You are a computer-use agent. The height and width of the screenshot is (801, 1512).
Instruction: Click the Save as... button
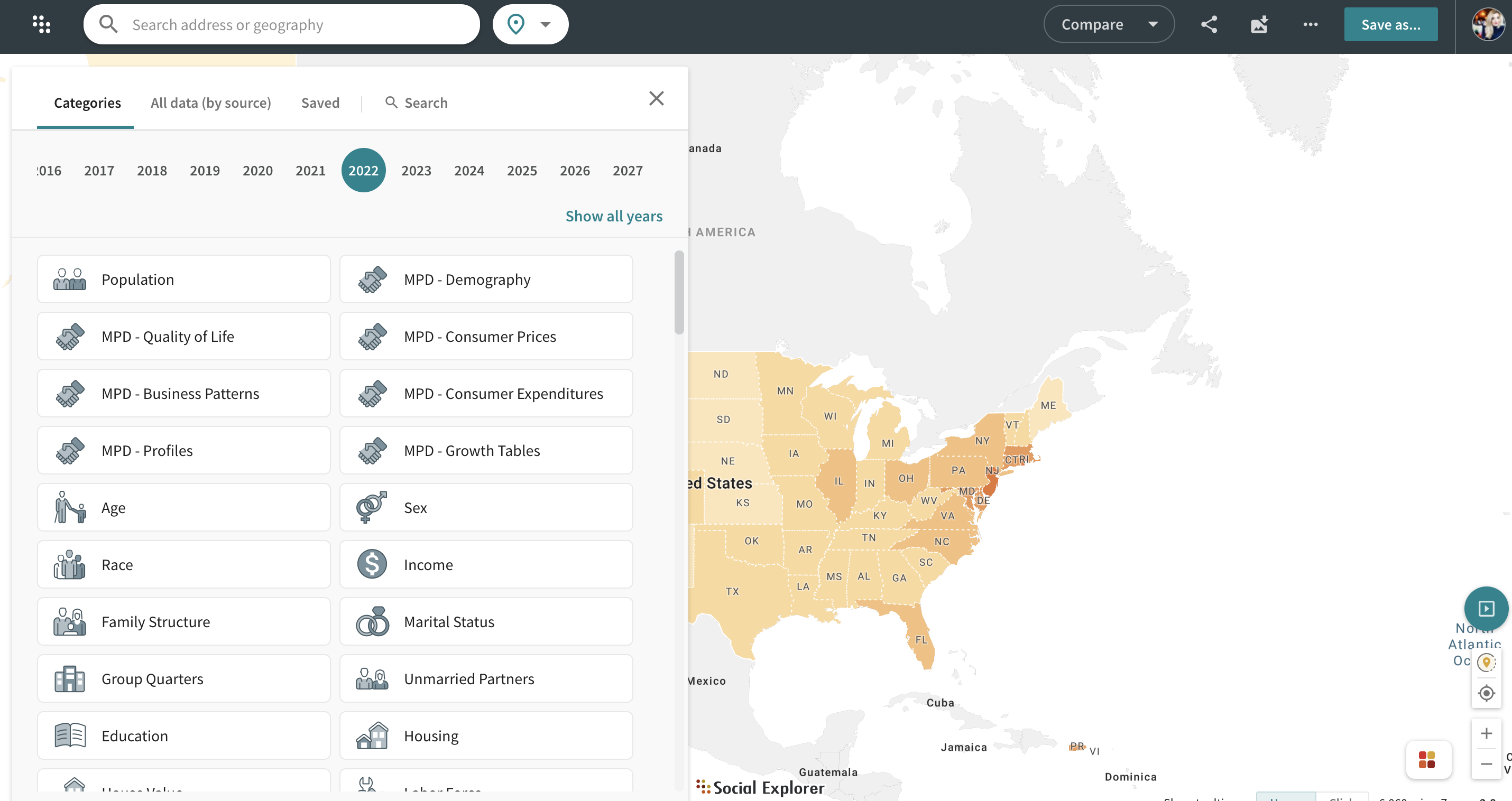click(1390, 24)
